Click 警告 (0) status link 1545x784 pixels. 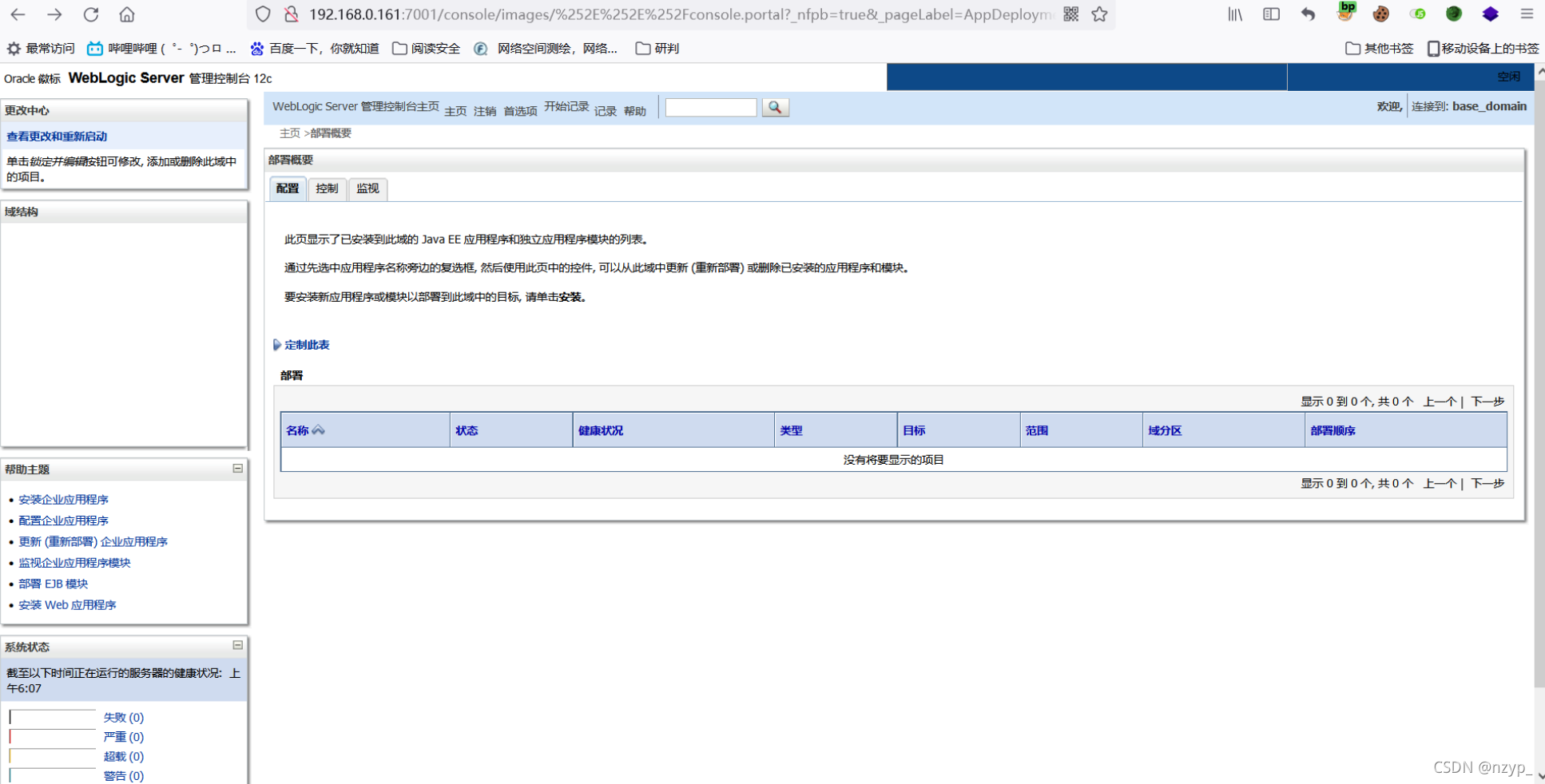pyautogui.click(x=124, y=776)
